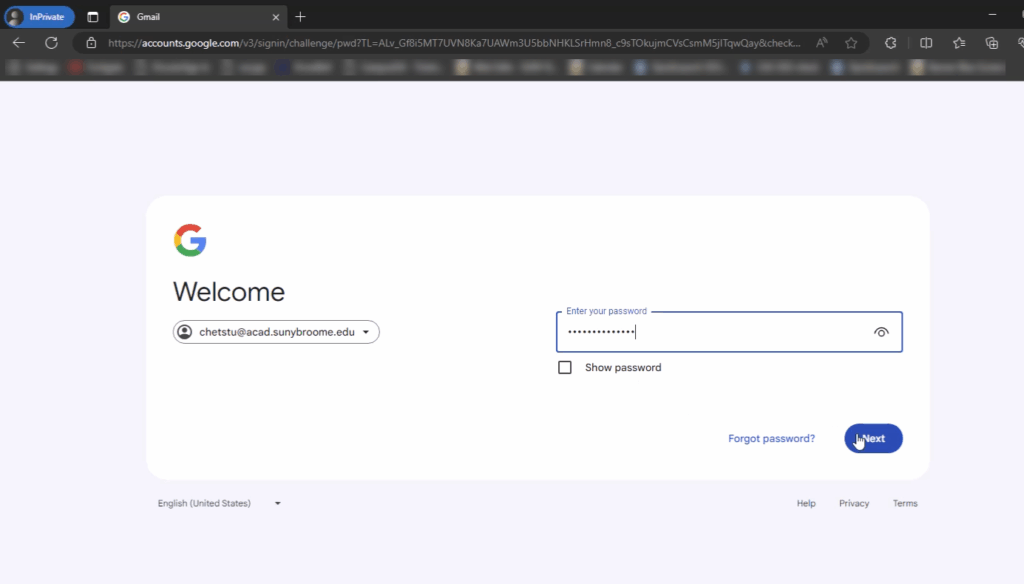Go back using the browser back arrow
Image resolution: width=1024 pixels, height=584 pixels.
tap(19, 43)
